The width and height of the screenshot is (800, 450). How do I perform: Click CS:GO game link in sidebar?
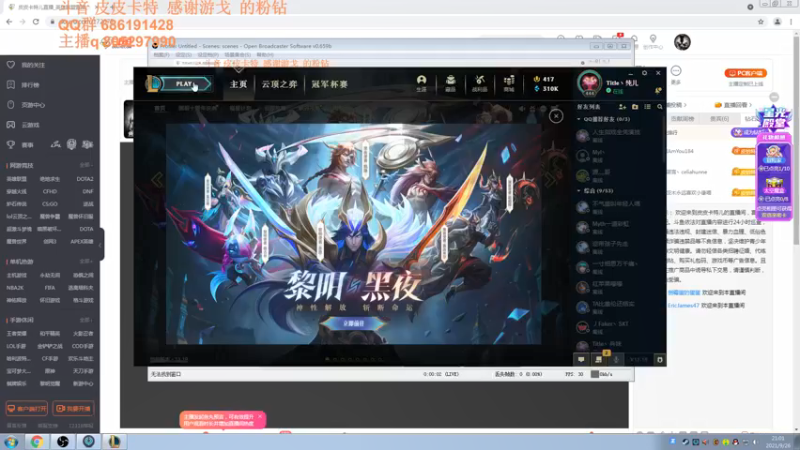click(x=50, y=204)
